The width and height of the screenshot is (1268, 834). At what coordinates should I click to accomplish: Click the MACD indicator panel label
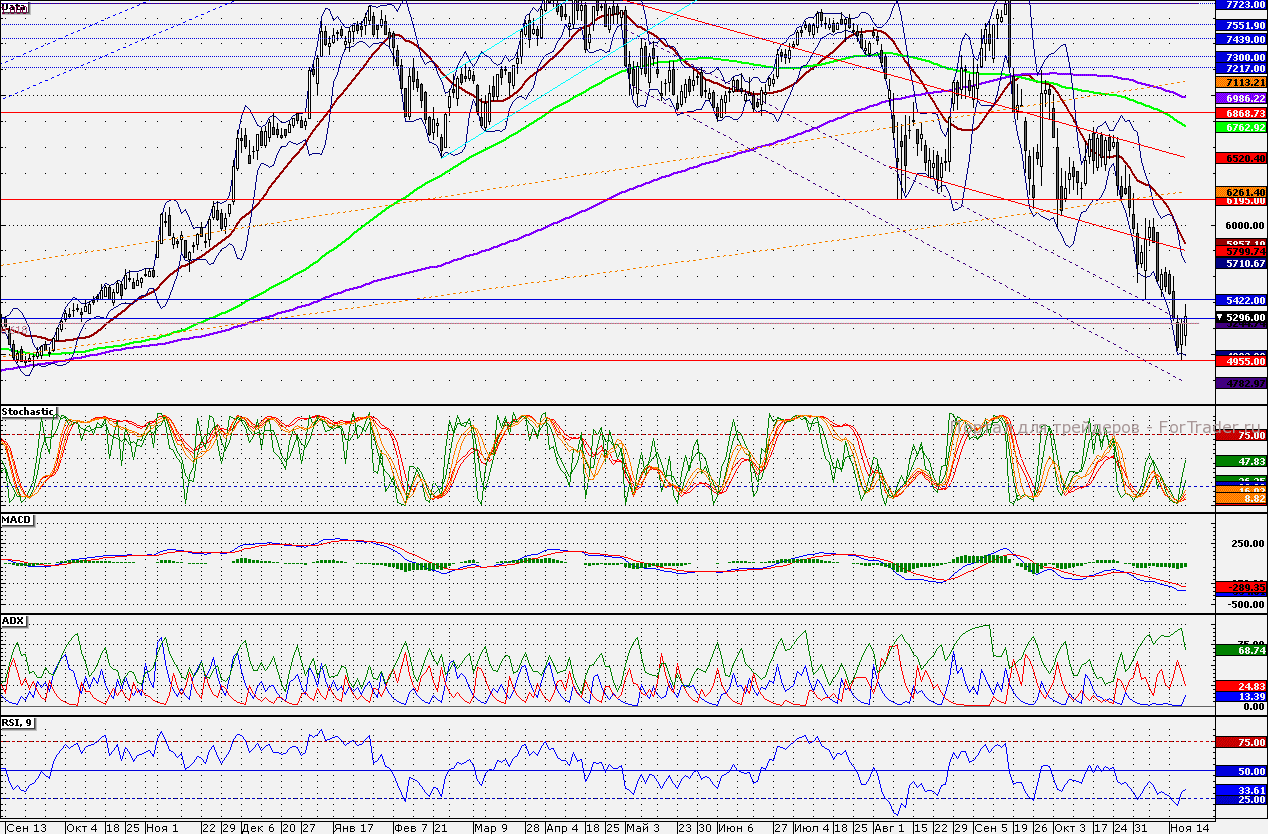[x=16, y=520]
